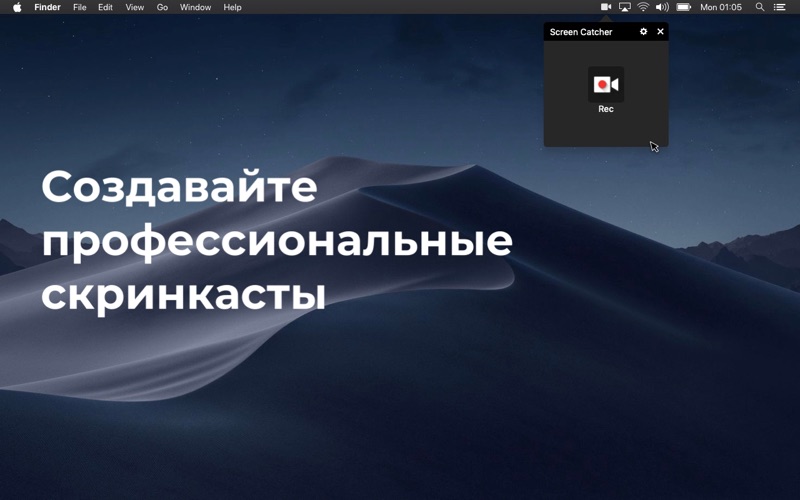Open the View menu

(135, 7)
